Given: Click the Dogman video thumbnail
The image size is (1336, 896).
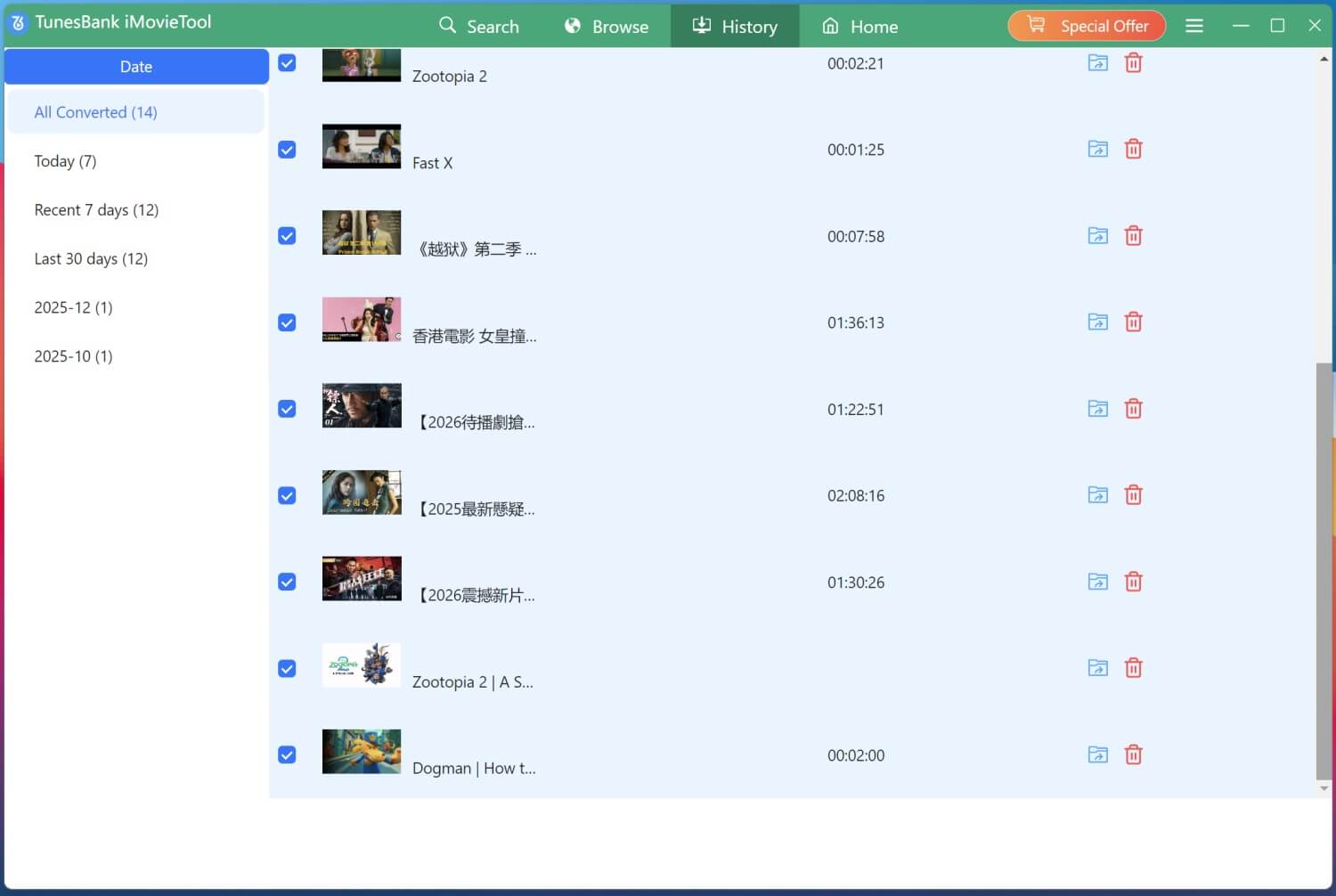Looking at the screenshot, I should (x=362, y=752).
